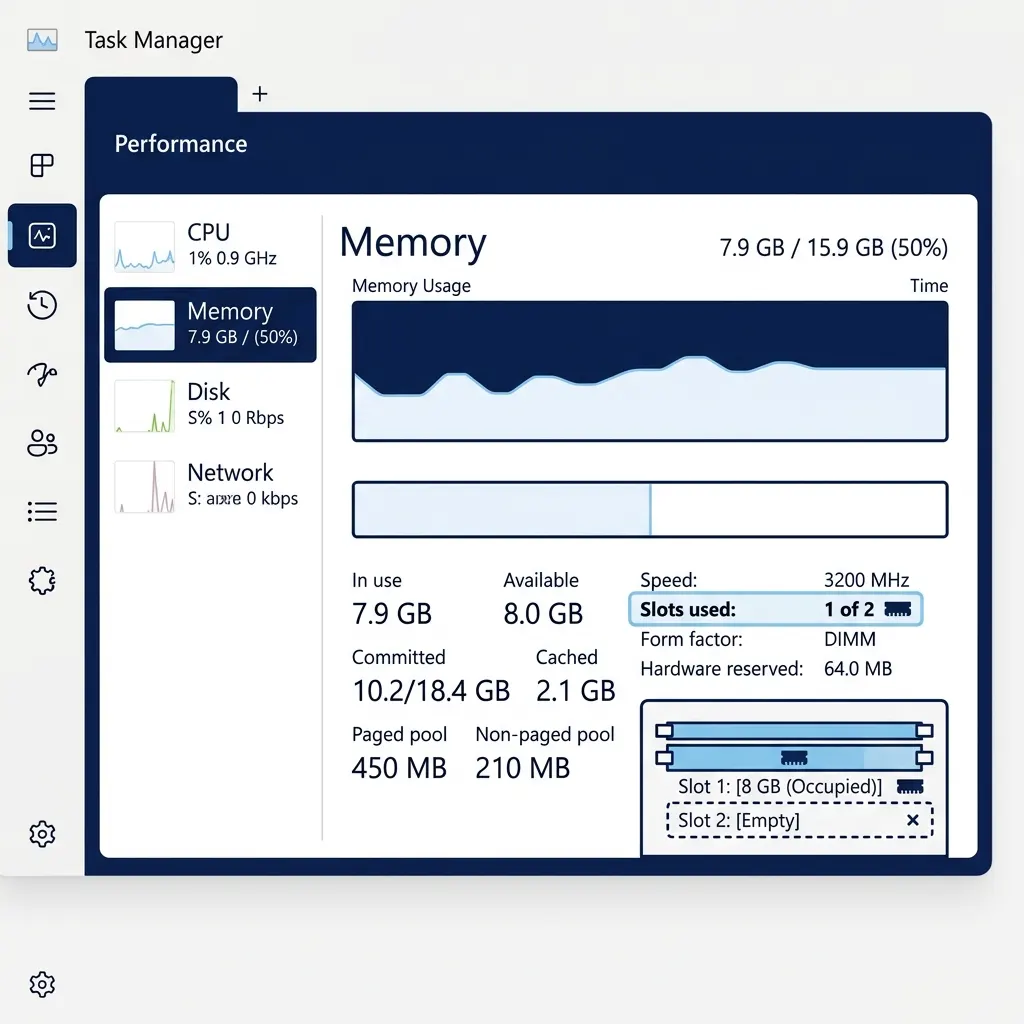Viewport: 1024px width, 1024px height.
Task: Add a new tab with plus
Action: coord(260,94)
